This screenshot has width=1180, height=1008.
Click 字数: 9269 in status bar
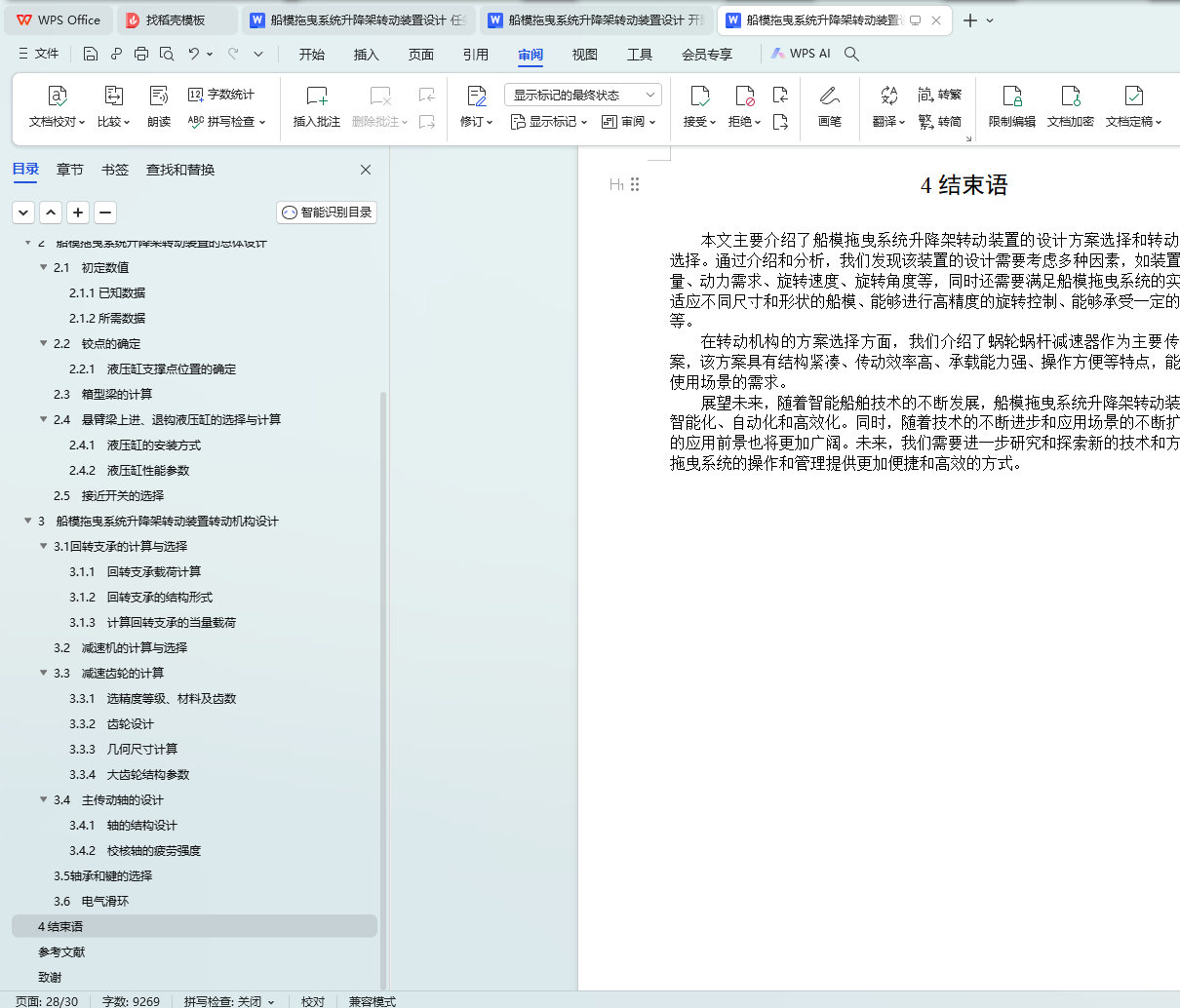coord(131,1001)
